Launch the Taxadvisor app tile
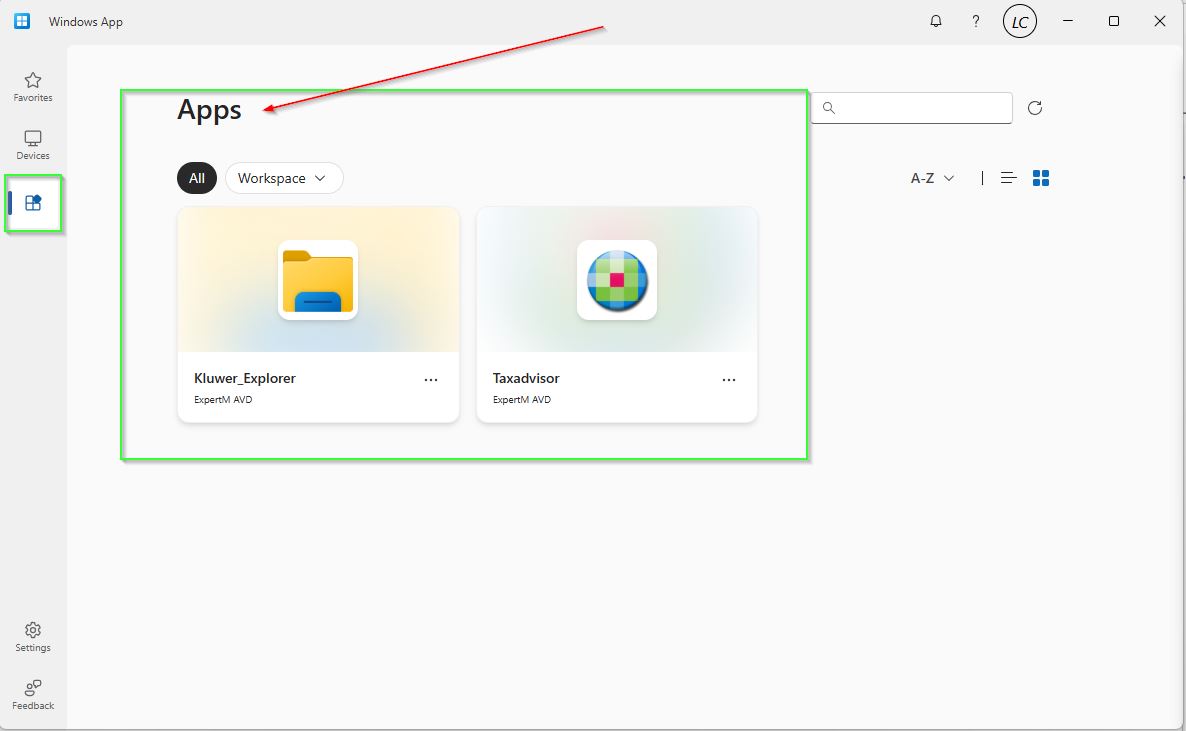Viewport: 1186px width, 731px height. click(617, 281)
